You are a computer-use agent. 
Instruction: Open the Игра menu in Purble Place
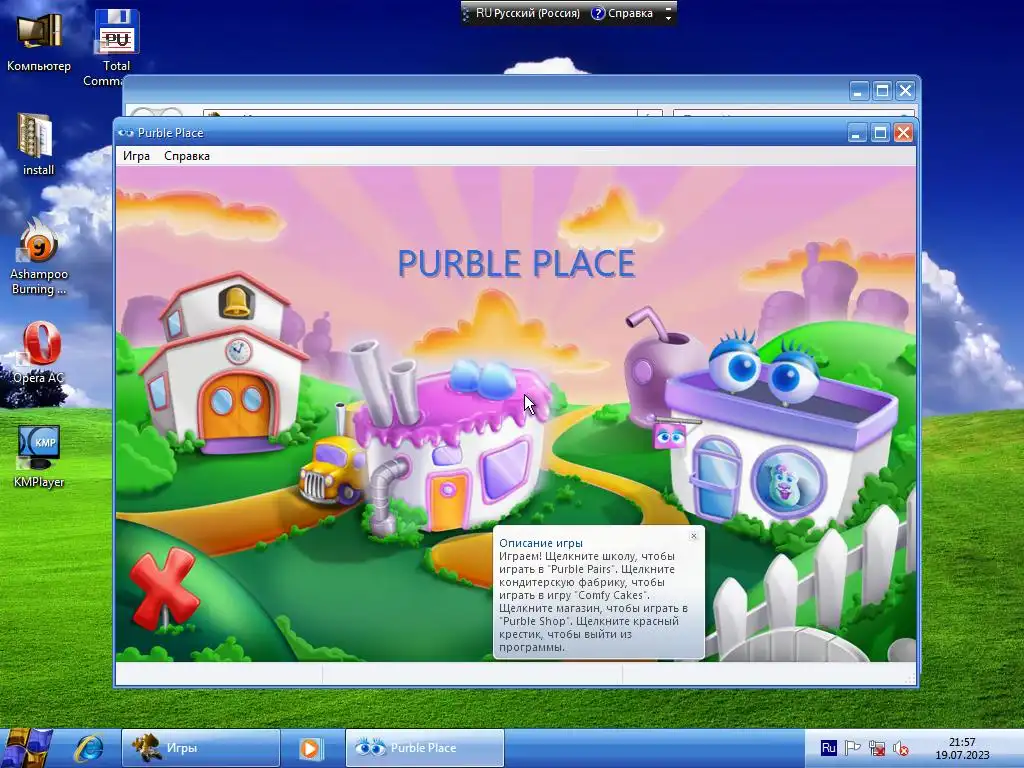point(136,156)
